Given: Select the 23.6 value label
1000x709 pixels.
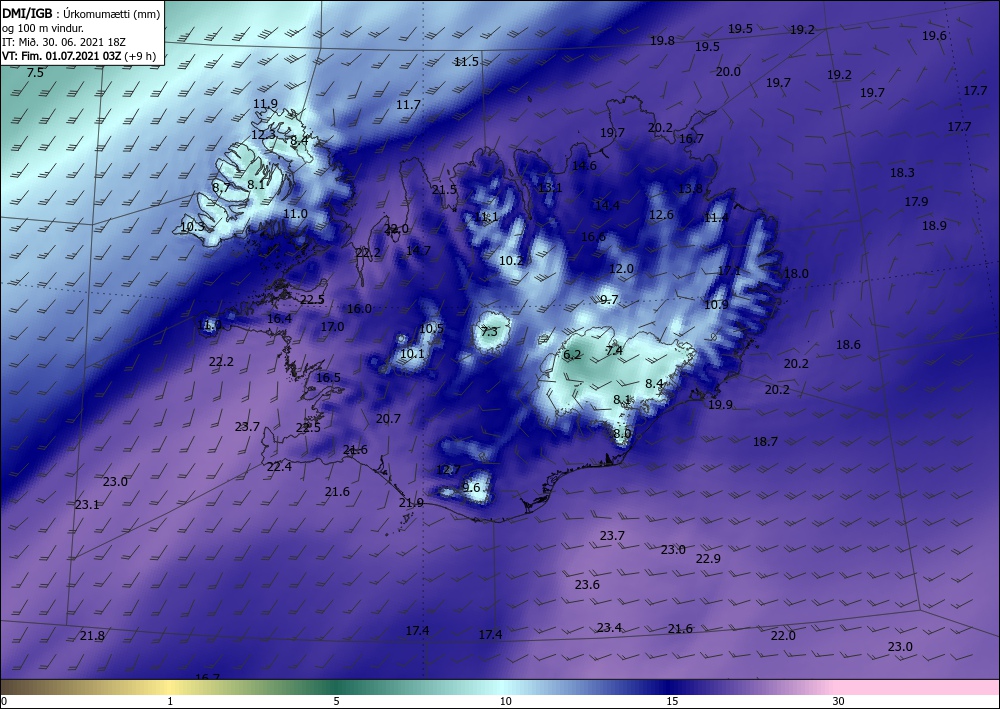Looking at the screenshot, I should tap(587, 584).
